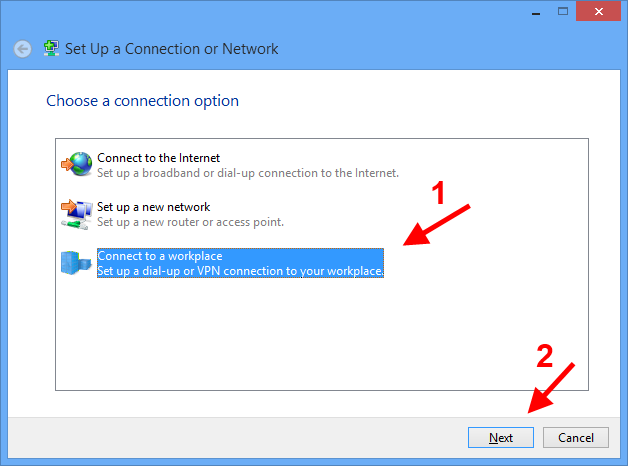Screen dimensions: 628x466
Task: Close the window with the red X
Action: tap(598, 11)
